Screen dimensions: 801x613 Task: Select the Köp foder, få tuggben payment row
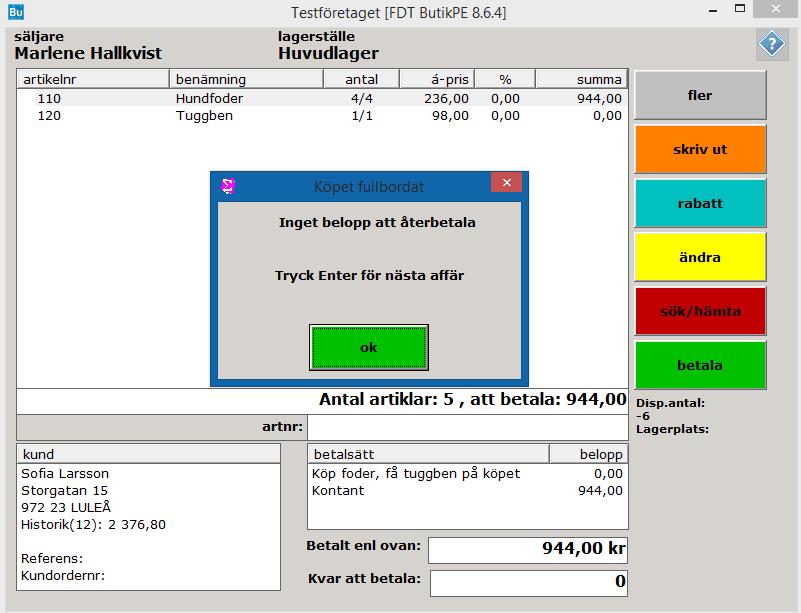[467, 474]
